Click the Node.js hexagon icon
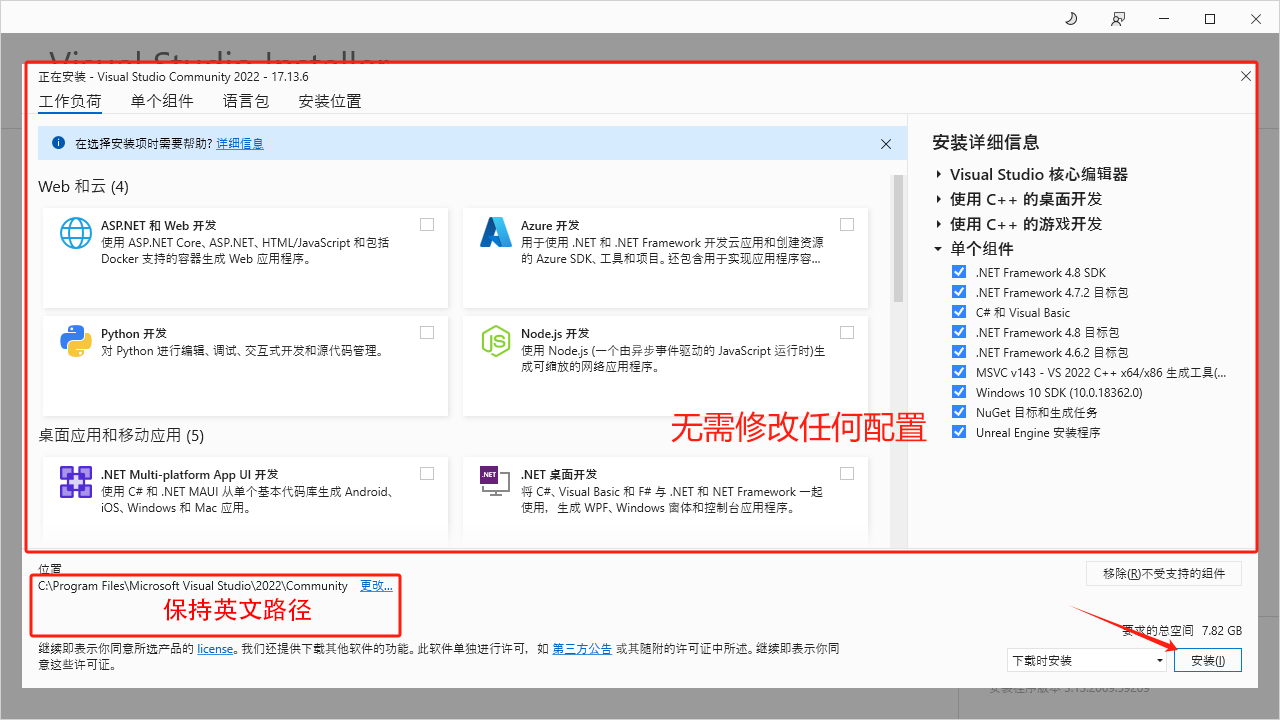1280x720 pixels. 496,341
